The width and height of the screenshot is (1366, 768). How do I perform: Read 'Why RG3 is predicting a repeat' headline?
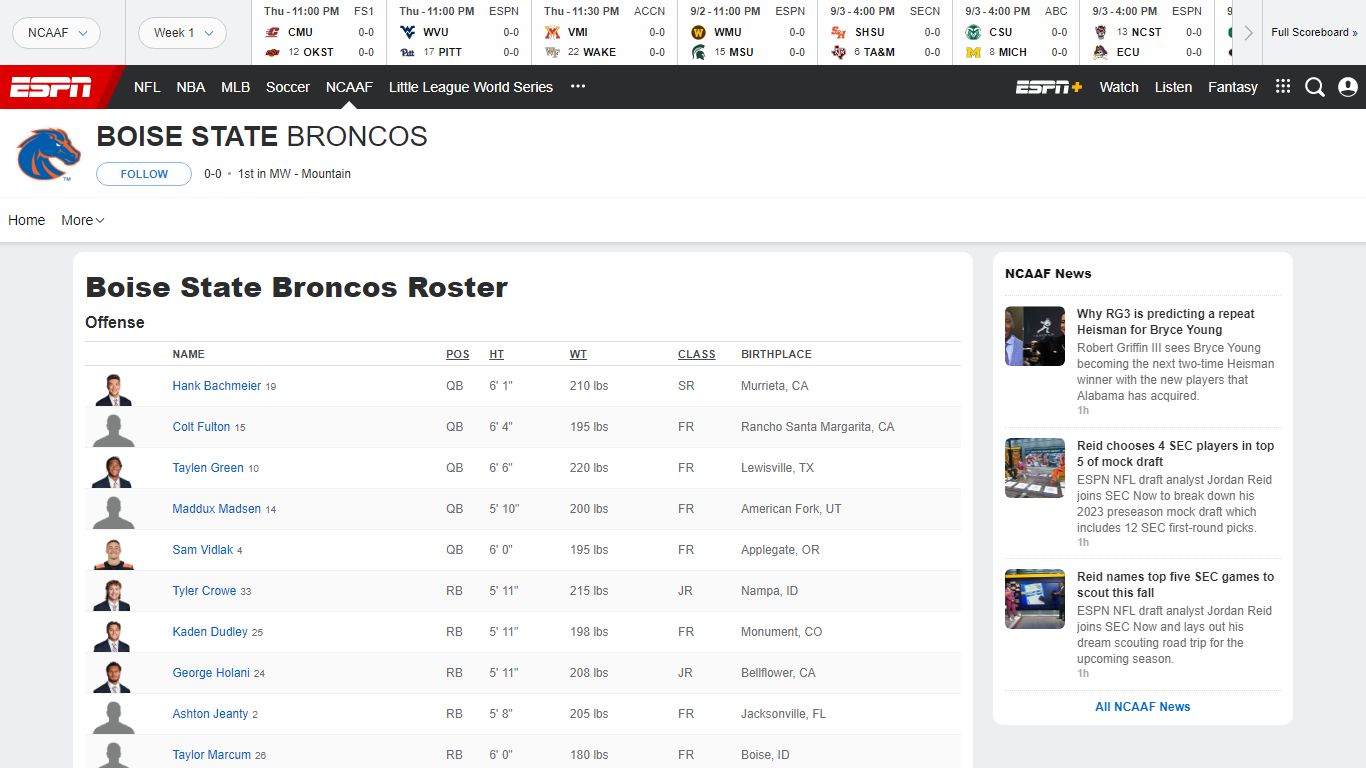(1165, 322)
